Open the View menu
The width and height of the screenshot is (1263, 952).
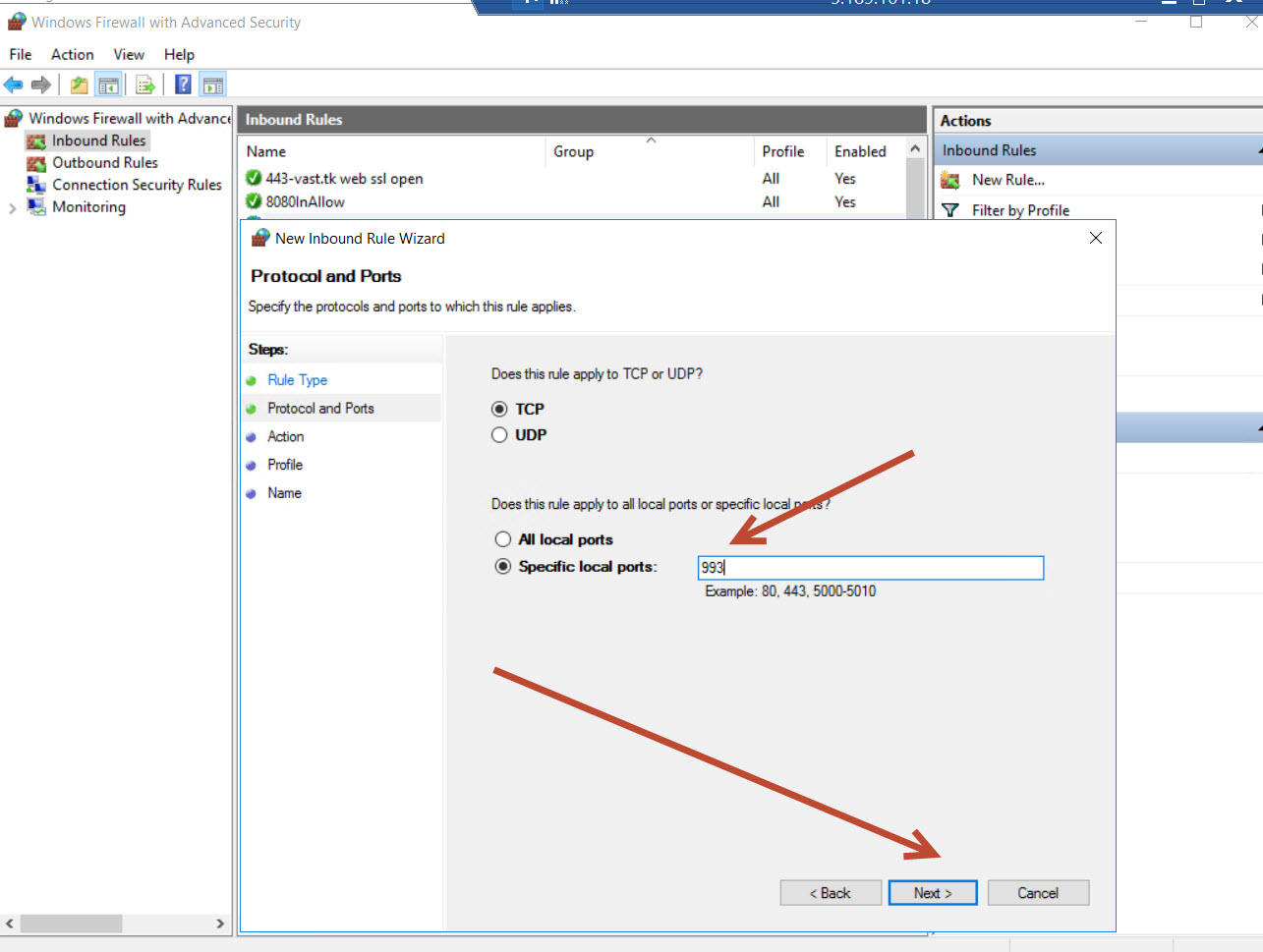(x=129, y=55)
